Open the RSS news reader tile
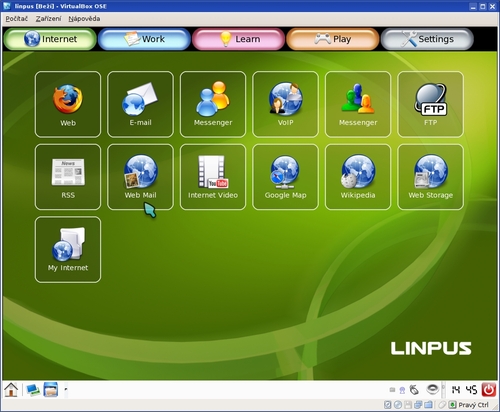 pos(68,177)
